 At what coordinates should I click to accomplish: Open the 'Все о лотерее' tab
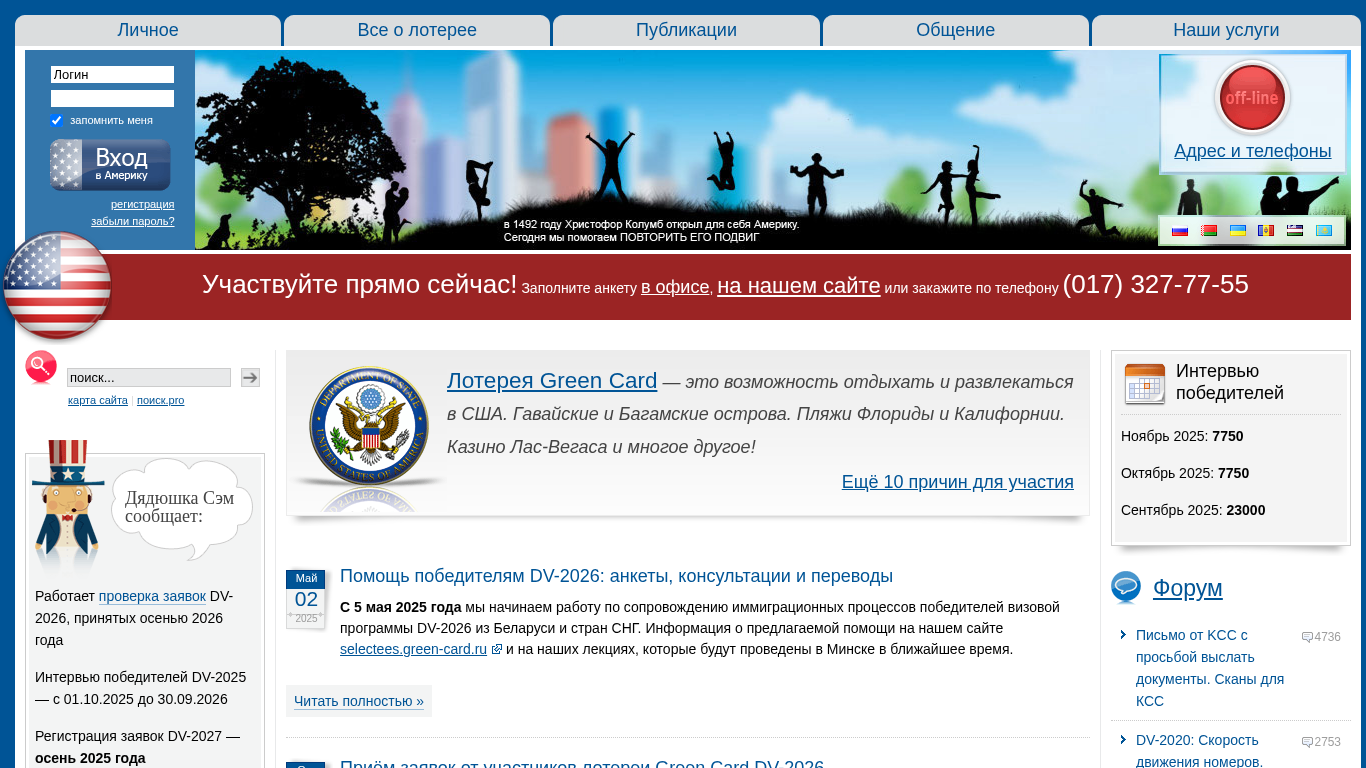[417, 30]
